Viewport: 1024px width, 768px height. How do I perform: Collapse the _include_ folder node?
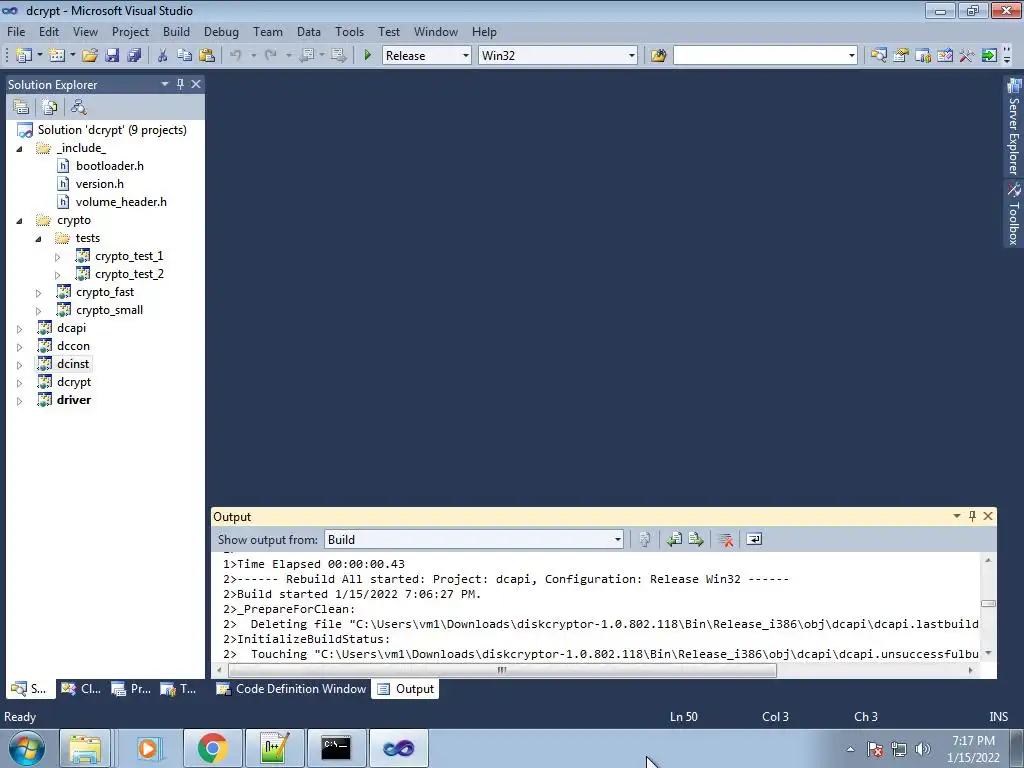coord(19,149)
